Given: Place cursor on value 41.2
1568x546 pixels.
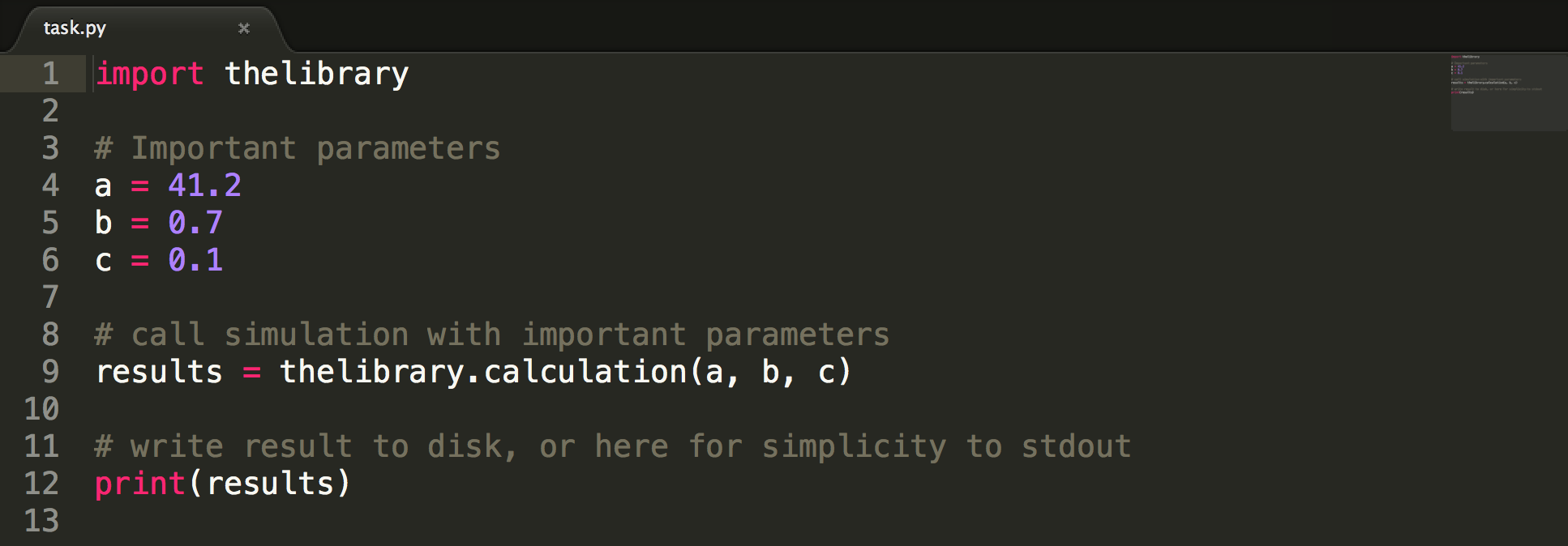Looking at the screenshot, I should click(204, 186).
